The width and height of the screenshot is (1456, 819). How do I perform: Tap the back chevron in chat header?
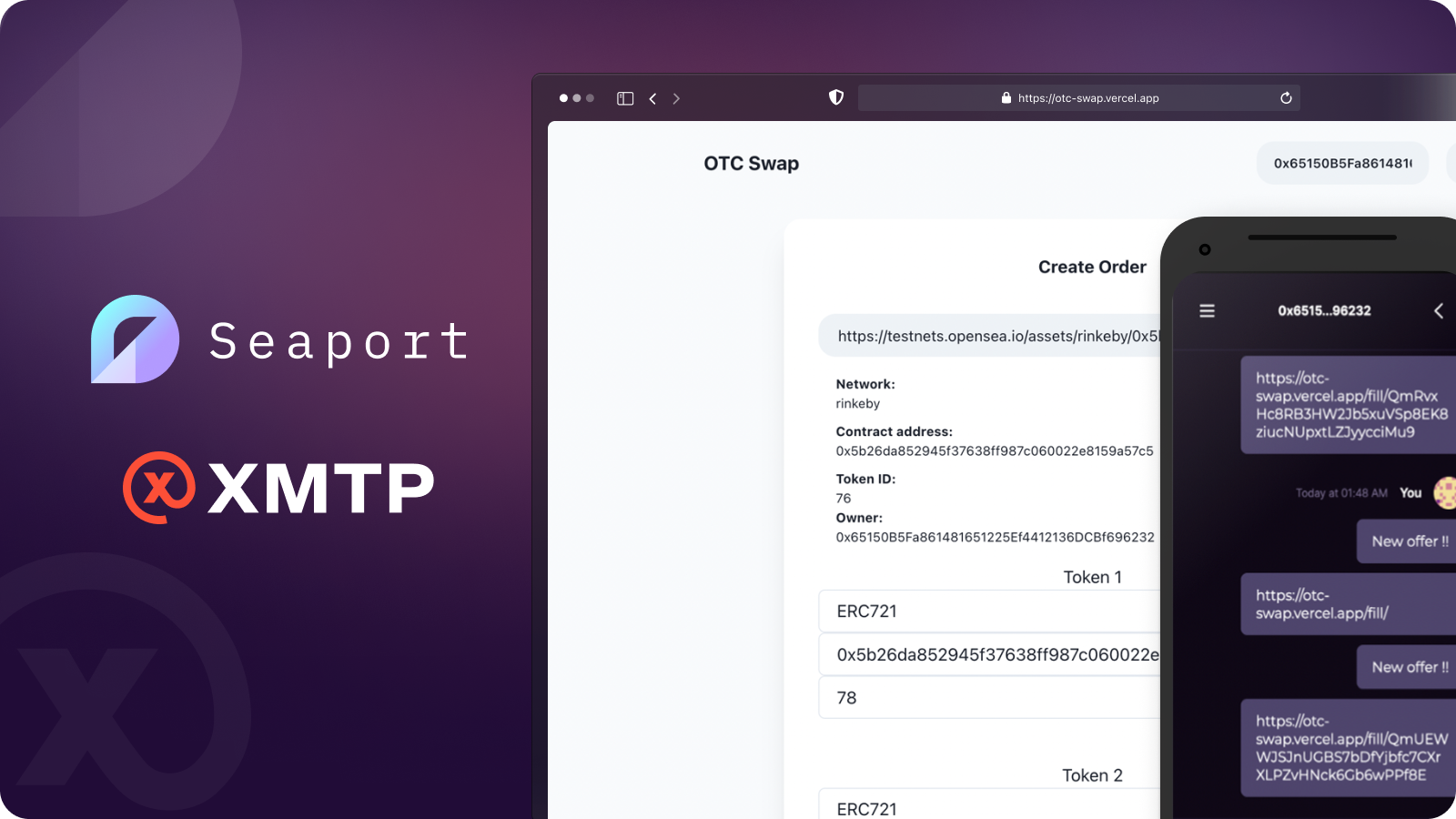point(1438,309)
